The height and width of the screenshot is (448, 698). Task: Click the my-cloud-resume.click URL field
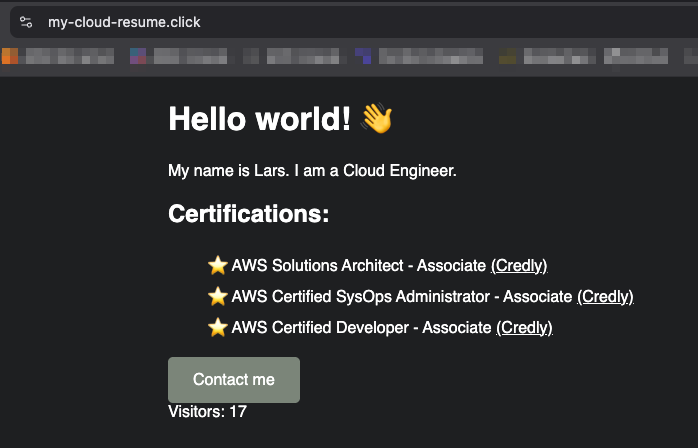coord(354,22)
